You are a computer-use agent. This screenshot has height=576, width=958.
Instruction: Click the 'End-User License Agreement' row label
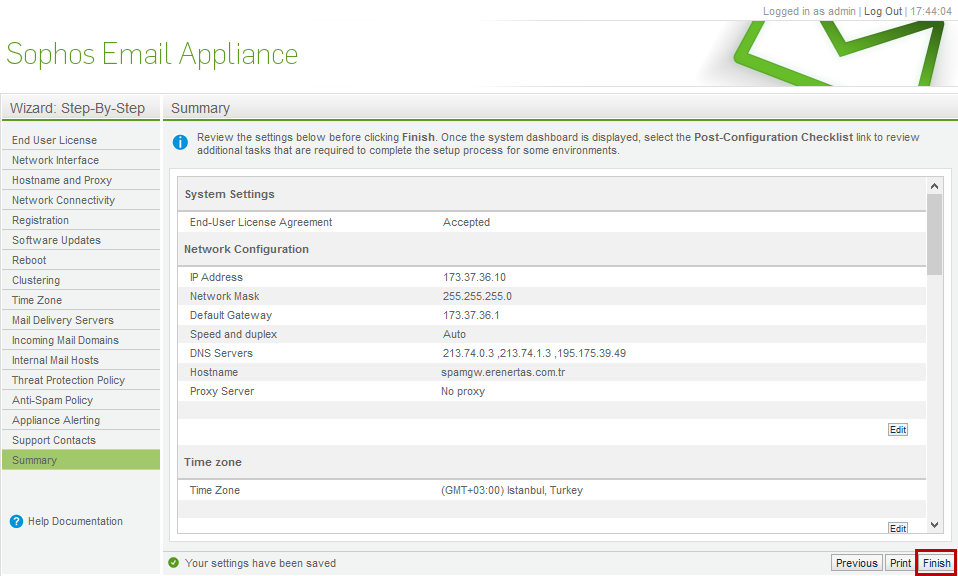tap(261, 222)
